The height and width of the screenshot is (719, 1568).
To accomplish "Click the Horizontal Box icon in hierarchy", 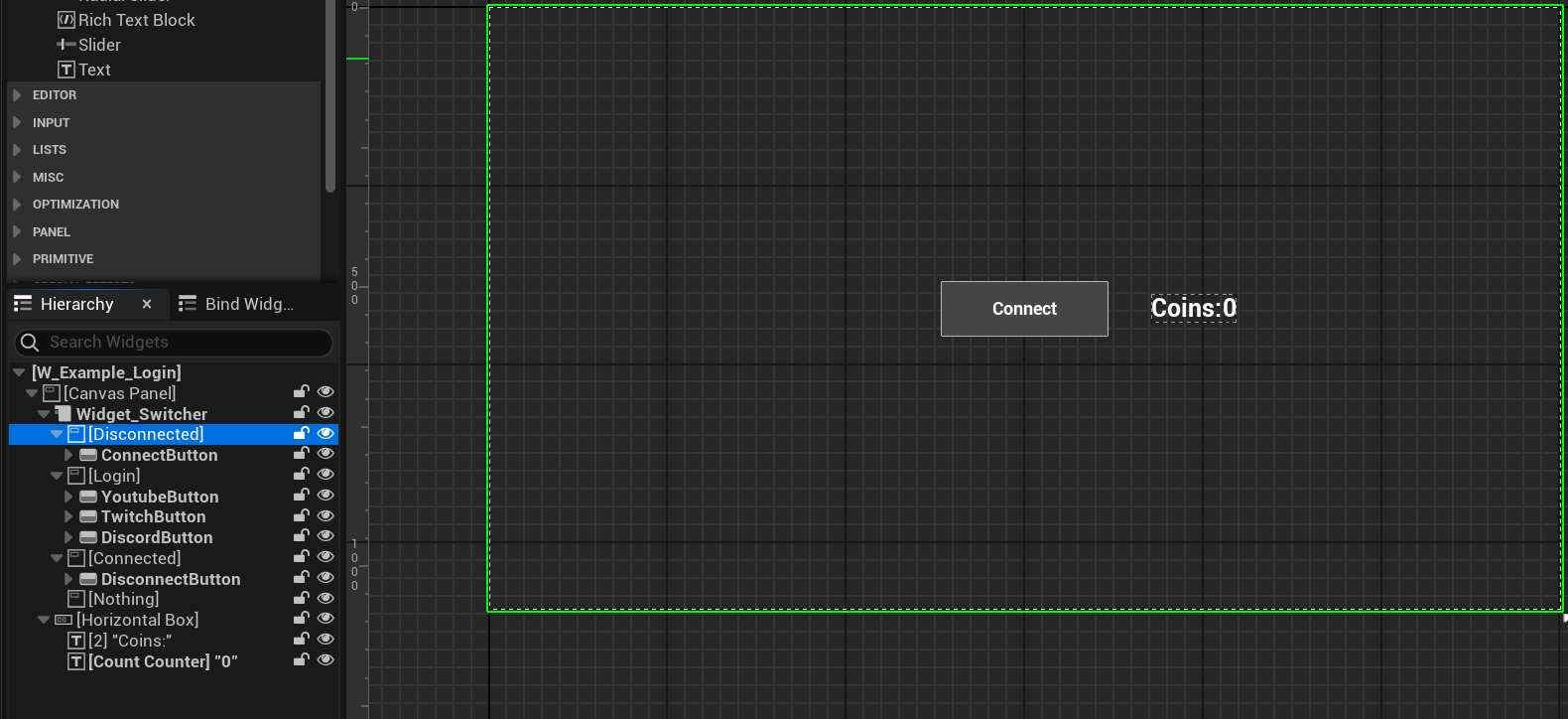I will coord(64,620).
